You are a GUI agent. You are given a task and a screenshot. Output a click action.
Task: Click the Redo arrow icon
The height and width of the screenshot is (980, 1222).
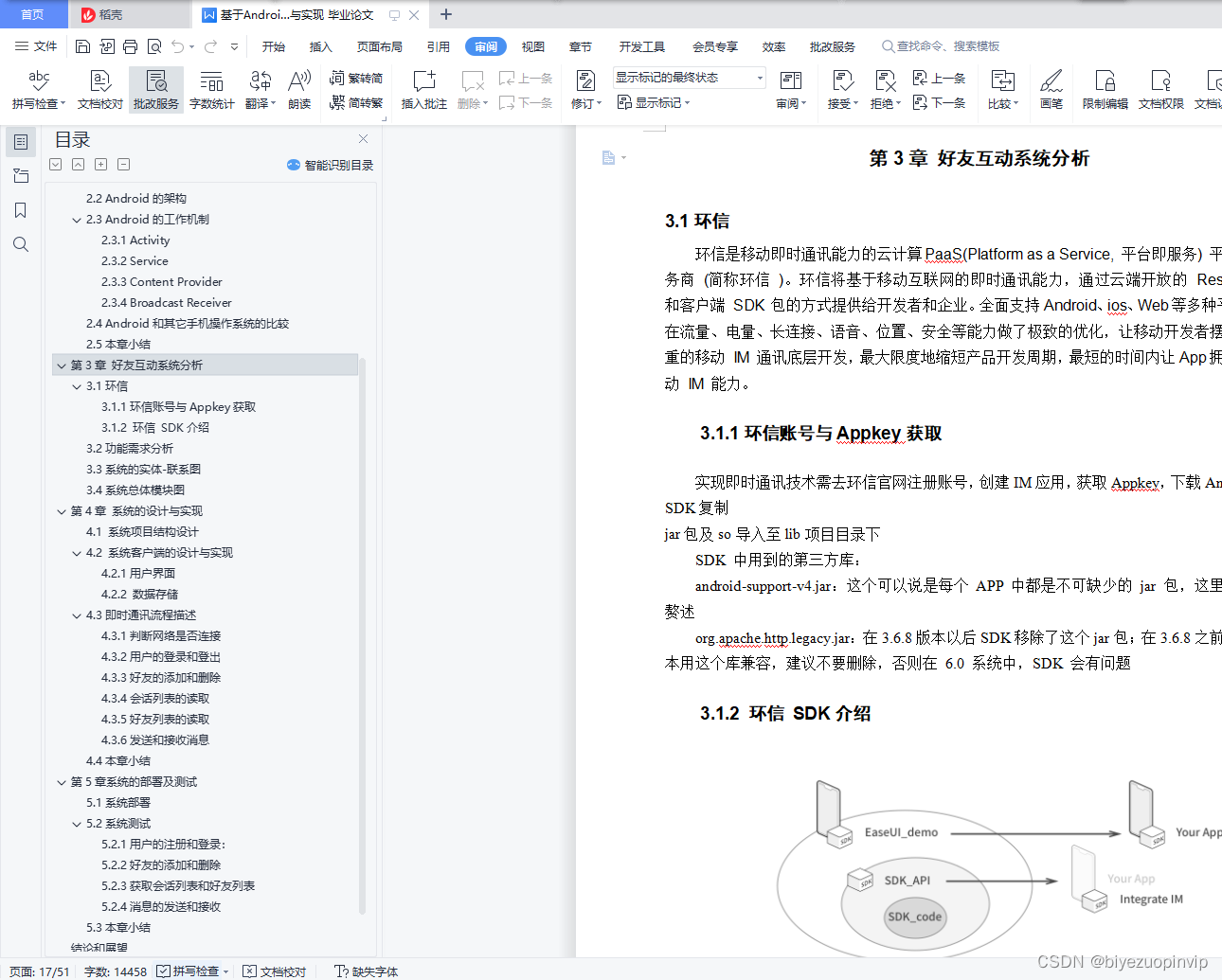click(210, 46)
